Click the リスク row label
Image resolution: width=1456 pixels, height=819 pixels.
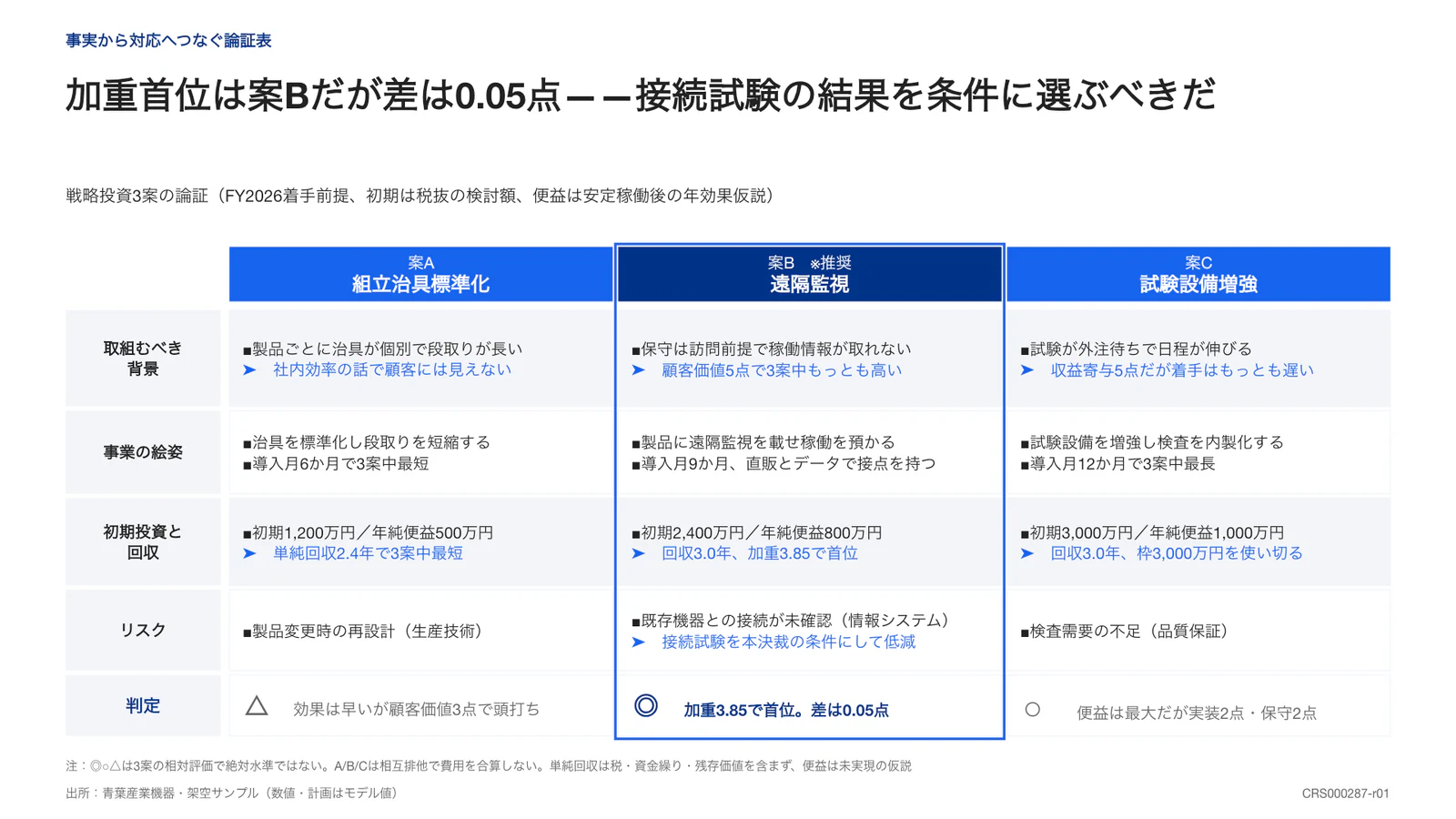point(143,631)
